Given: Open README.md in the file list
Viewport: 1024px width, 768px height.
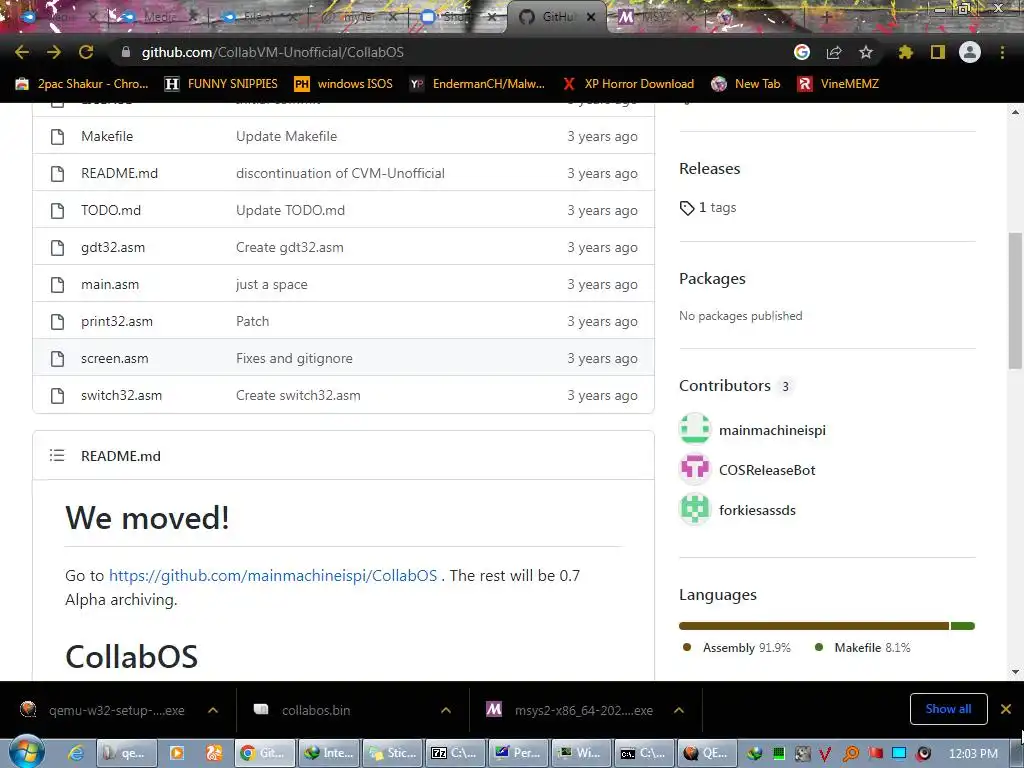Looking at the screenshot, I should [x=120, y=173].
